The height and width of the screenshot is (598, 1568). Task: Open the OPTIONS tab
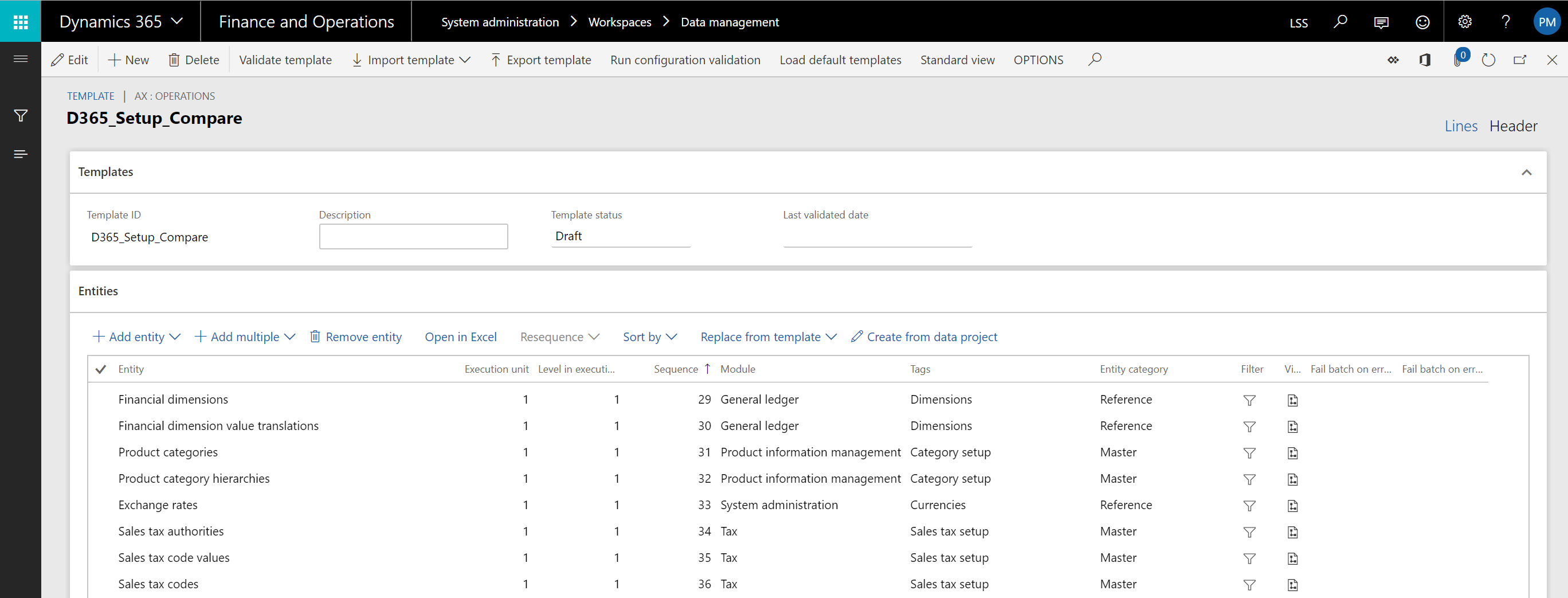pyautogui.click(x=1038, y=60)
